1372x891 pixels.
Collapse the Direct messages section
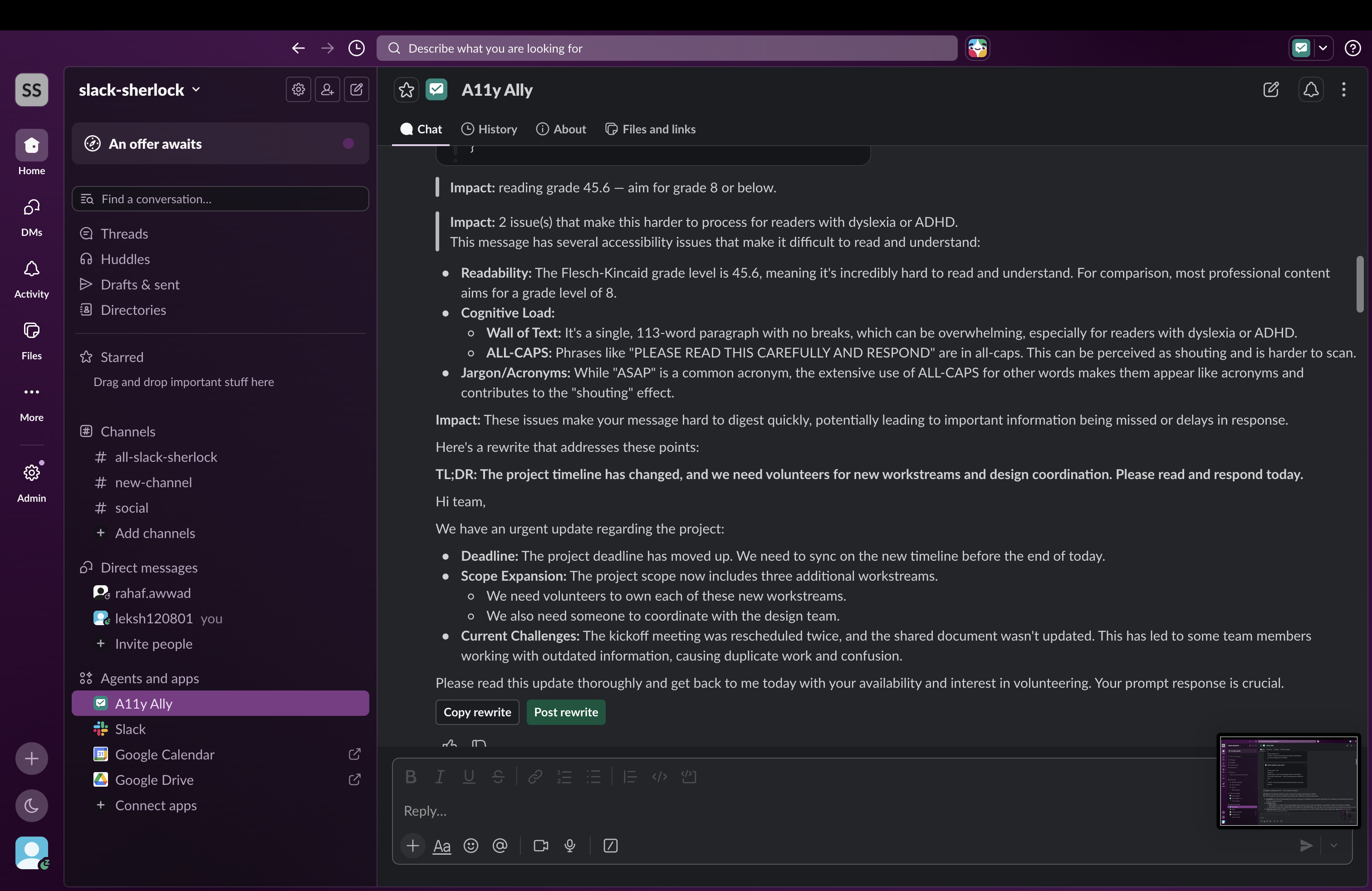[x=149, y=568]
